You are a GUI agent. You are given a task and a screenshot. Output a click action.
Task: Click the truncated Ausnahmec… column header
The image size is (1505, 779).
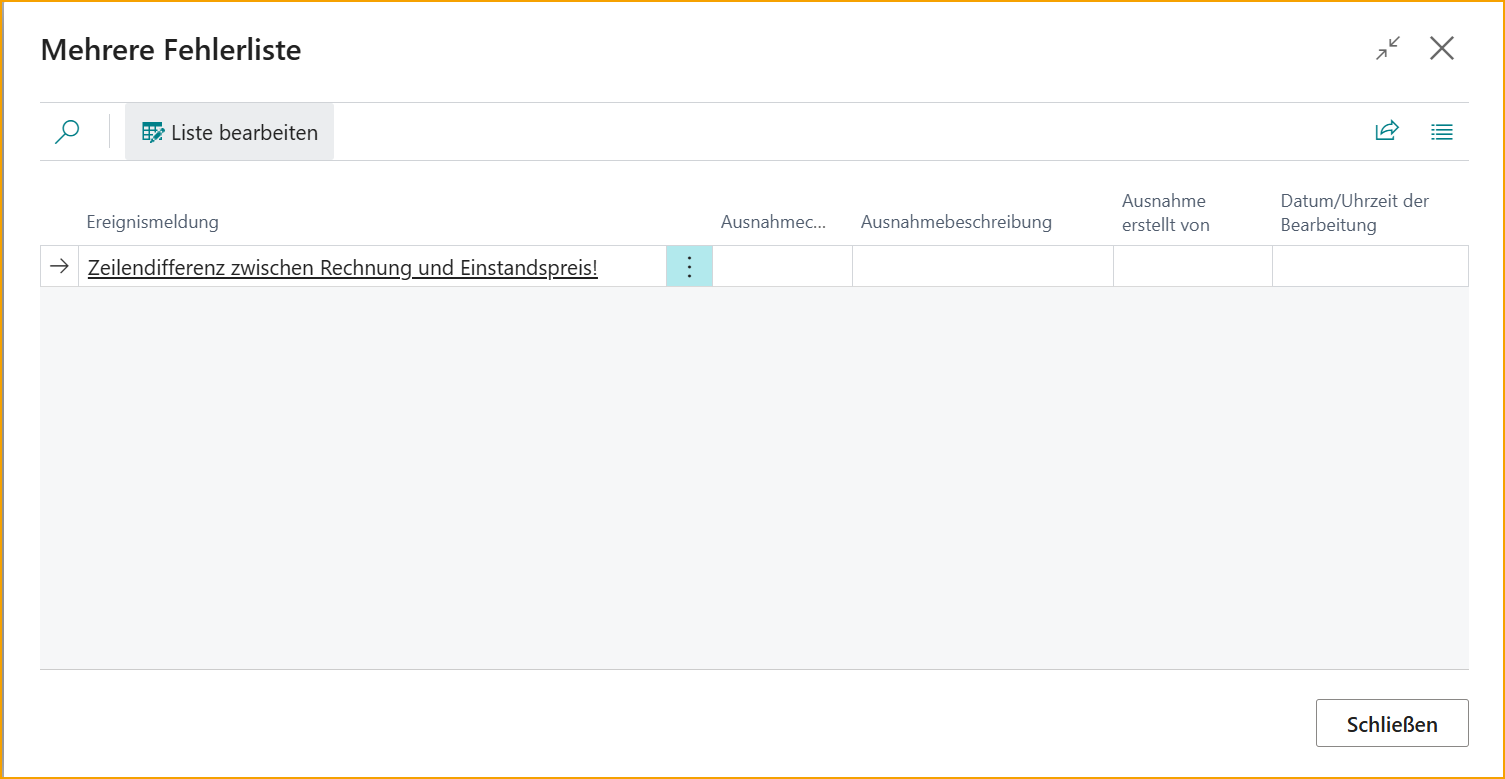(x=773, y=222)
